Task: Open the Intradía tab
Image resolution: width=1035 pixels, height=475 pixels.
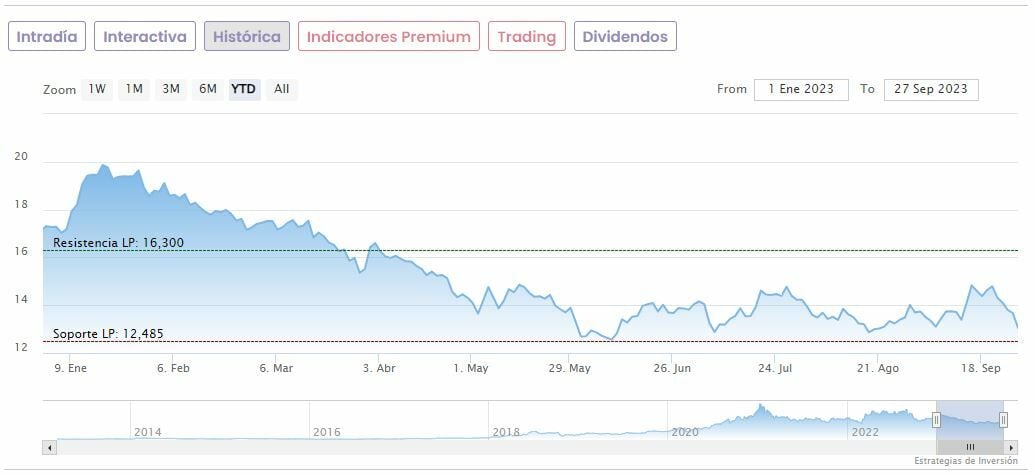Action: 47,37
